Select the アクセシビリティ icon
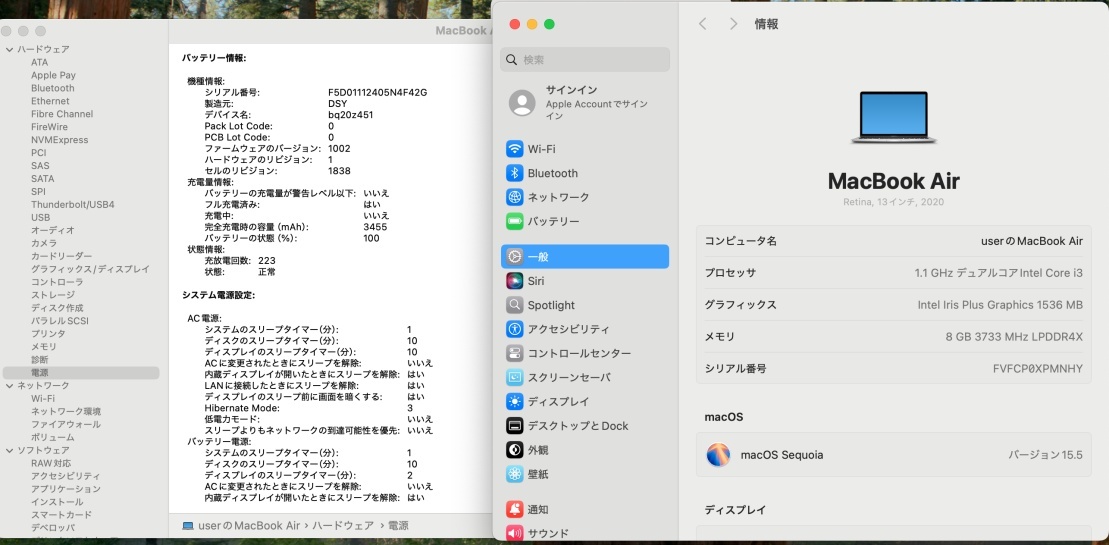The height and width of the screenshot is (545, 1109). 515,329
